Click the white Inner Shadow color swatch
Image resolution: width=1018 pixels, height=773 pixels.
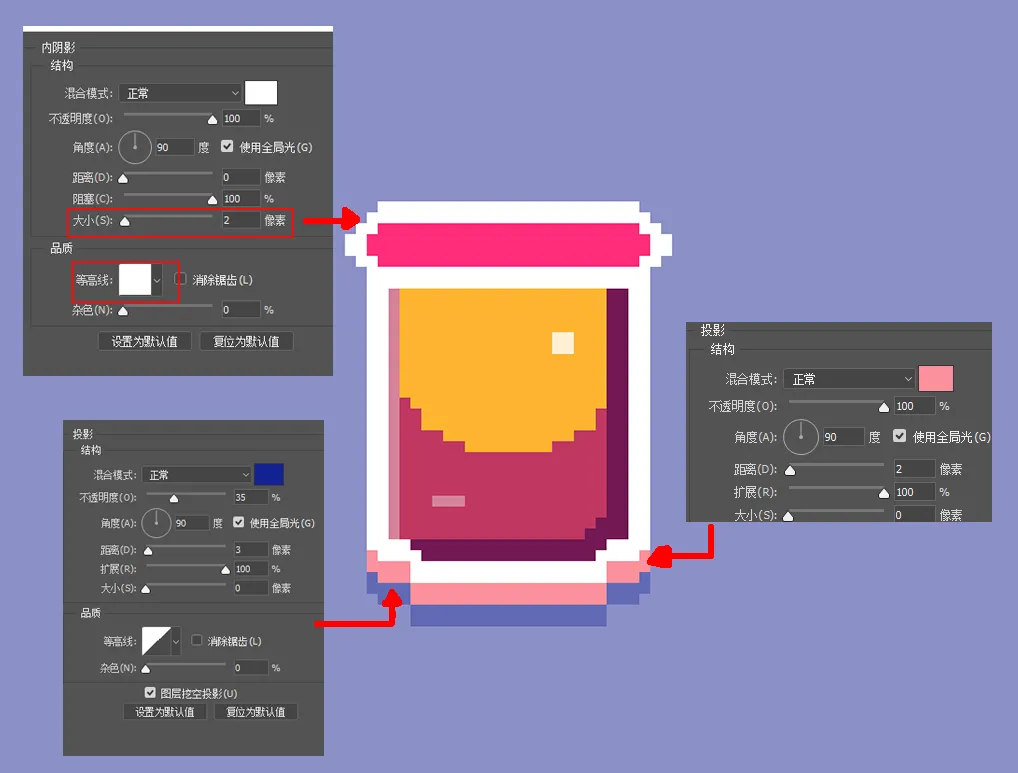(x=261, y=93)
